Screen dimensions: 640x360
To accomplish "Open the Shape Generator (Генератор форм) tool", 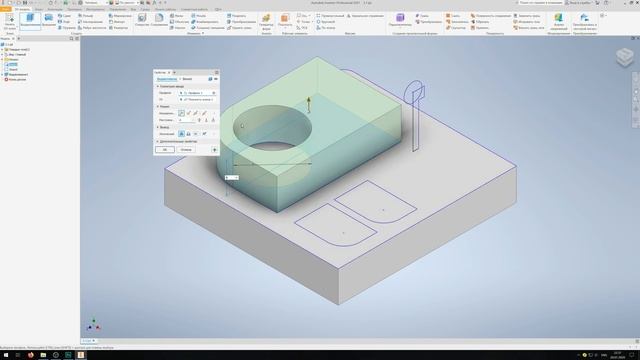I will 266,21.
